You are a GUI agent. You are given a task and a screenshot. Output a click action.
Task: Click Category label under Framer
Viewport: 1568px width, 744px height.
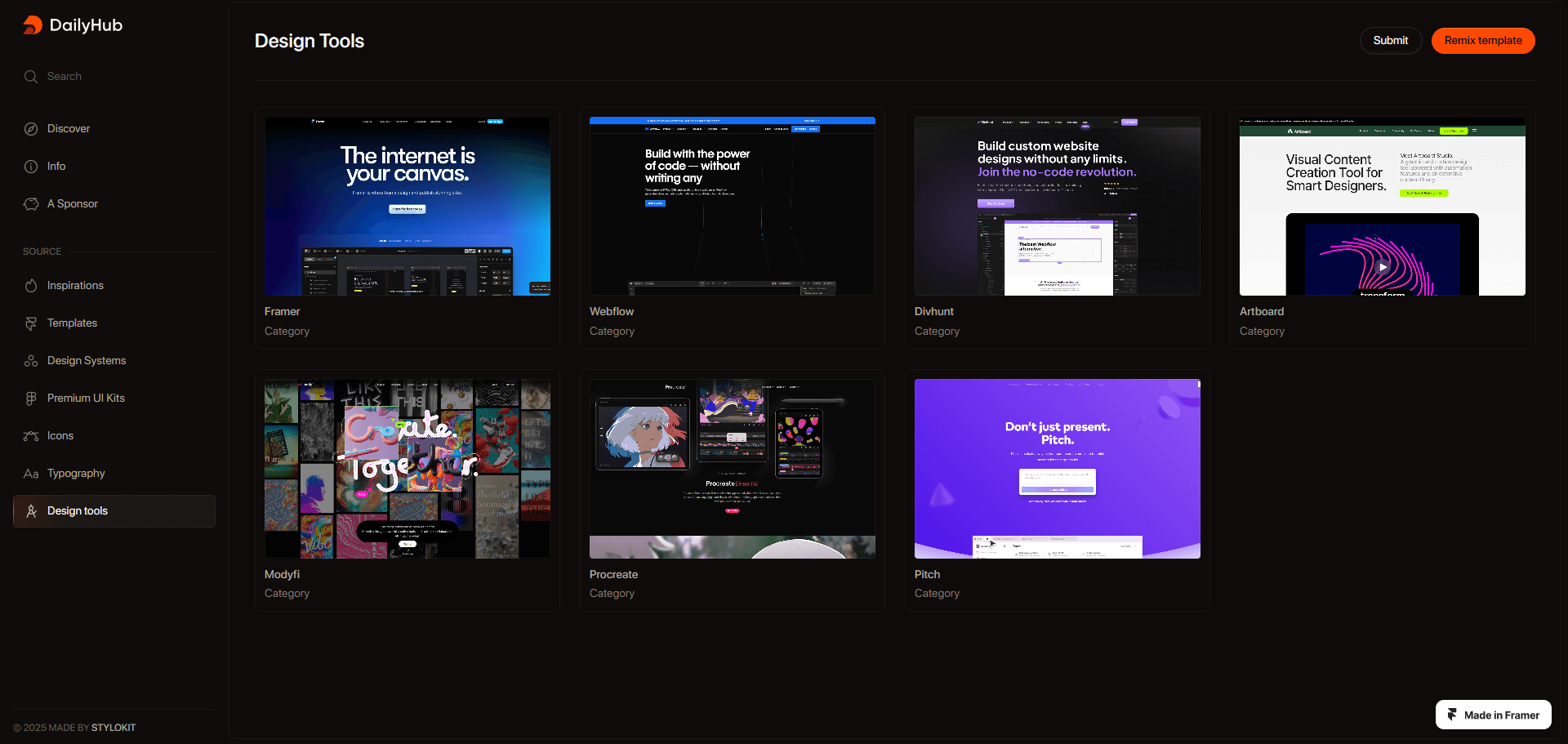[287, 332]
